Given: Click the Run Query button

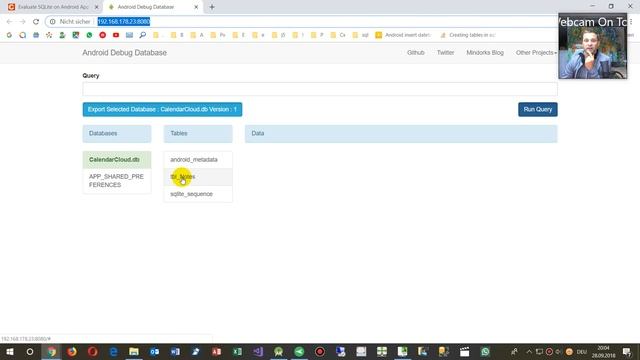Looking at the screenshot, I should click(538, 109).
